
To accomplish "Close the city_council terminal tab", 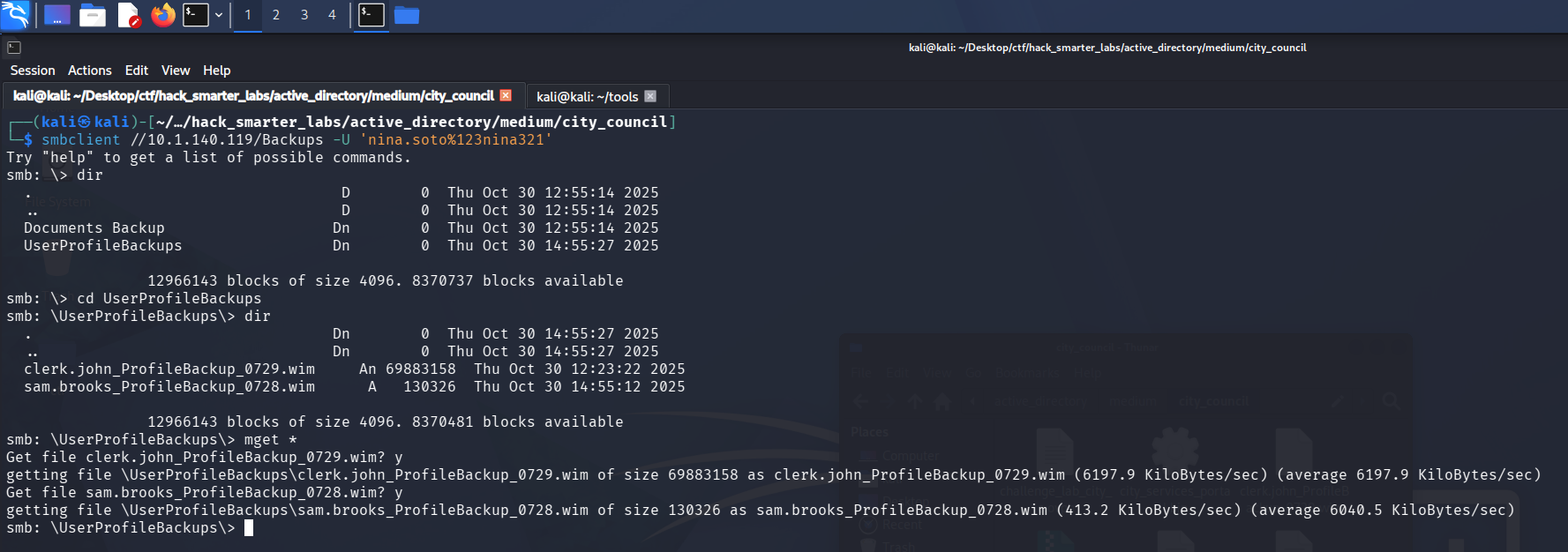I will click(x=506, y=95).
